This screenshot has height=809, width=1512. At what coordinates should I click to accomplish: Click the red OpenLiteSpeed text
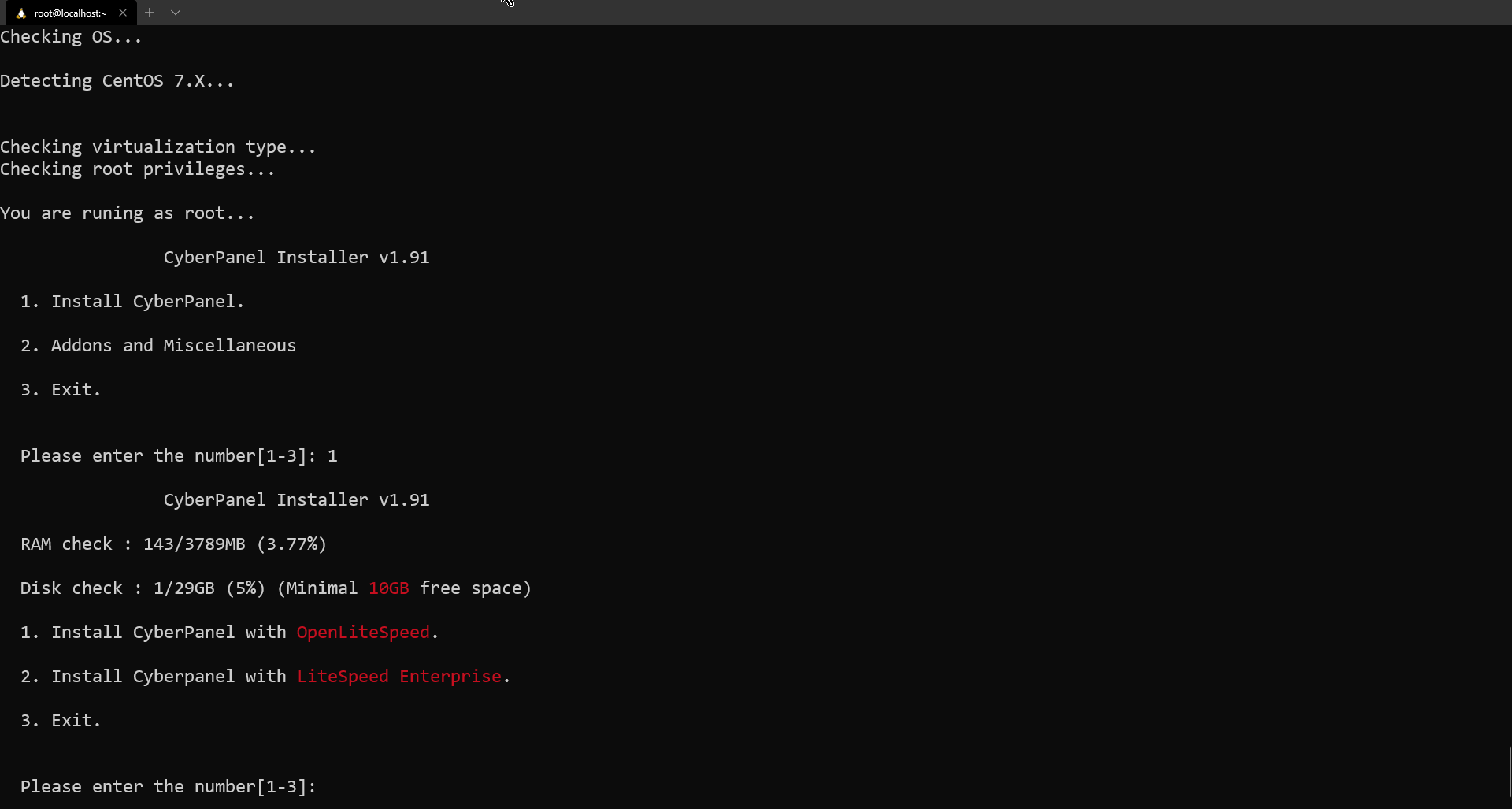(363, 632)
